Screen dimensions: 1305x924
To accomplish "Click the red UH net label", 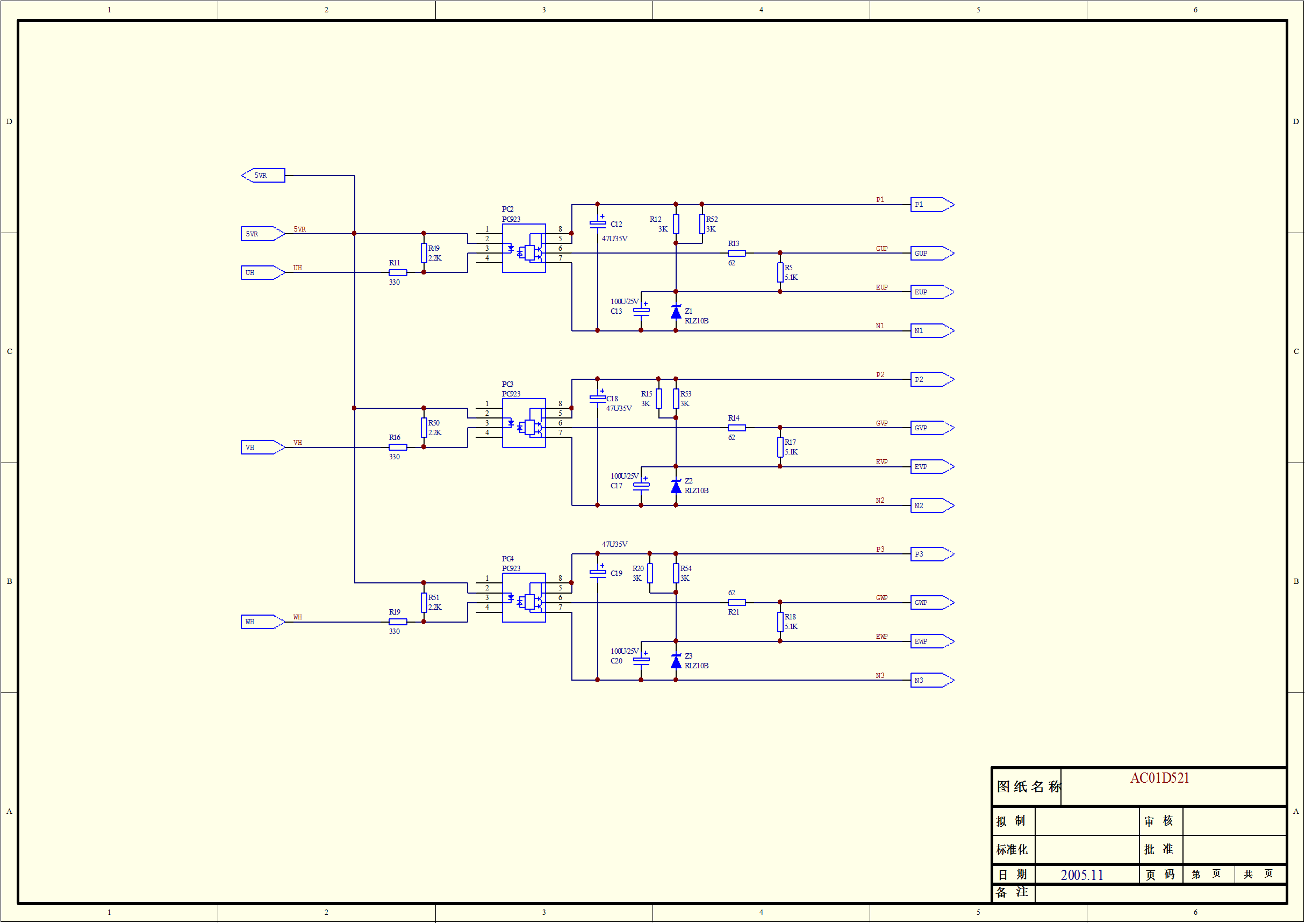I will (298, 268).
